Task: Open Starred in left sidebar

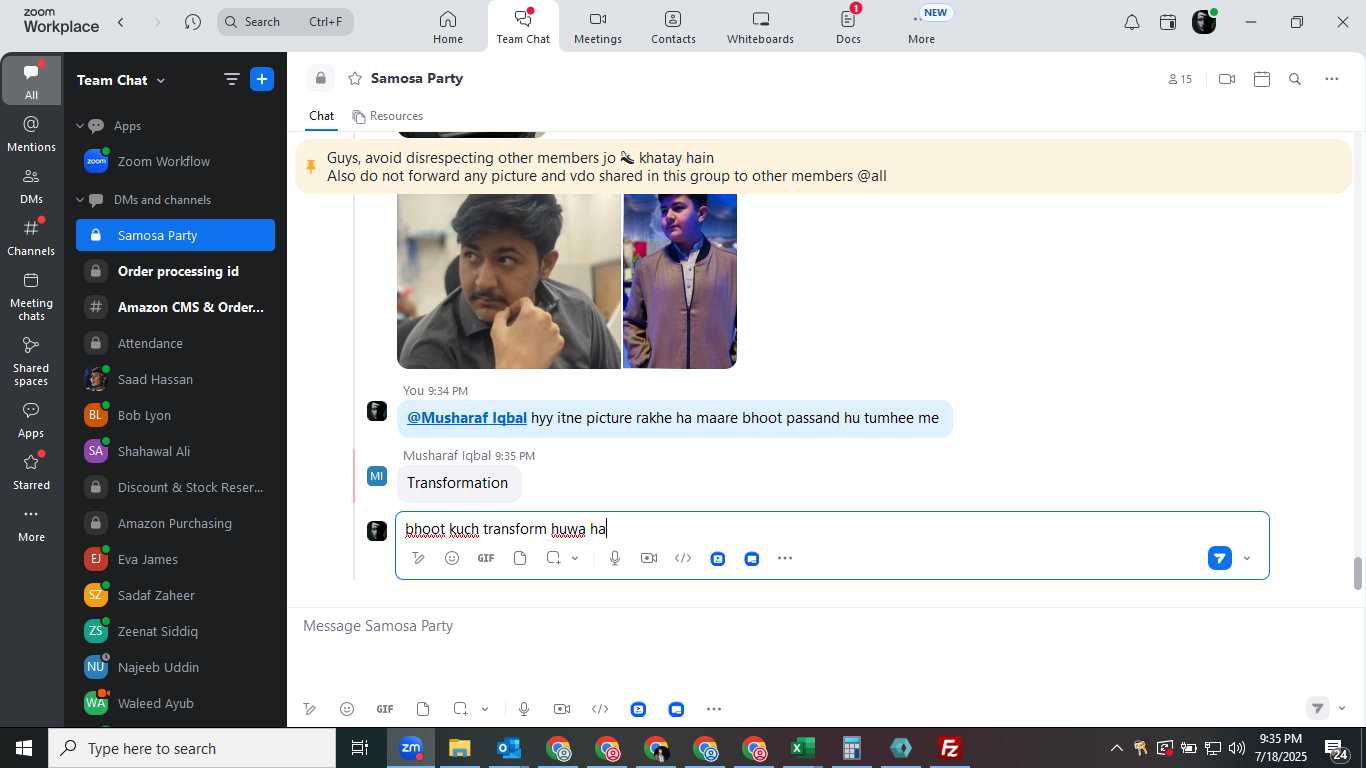Action: (31, 471)
